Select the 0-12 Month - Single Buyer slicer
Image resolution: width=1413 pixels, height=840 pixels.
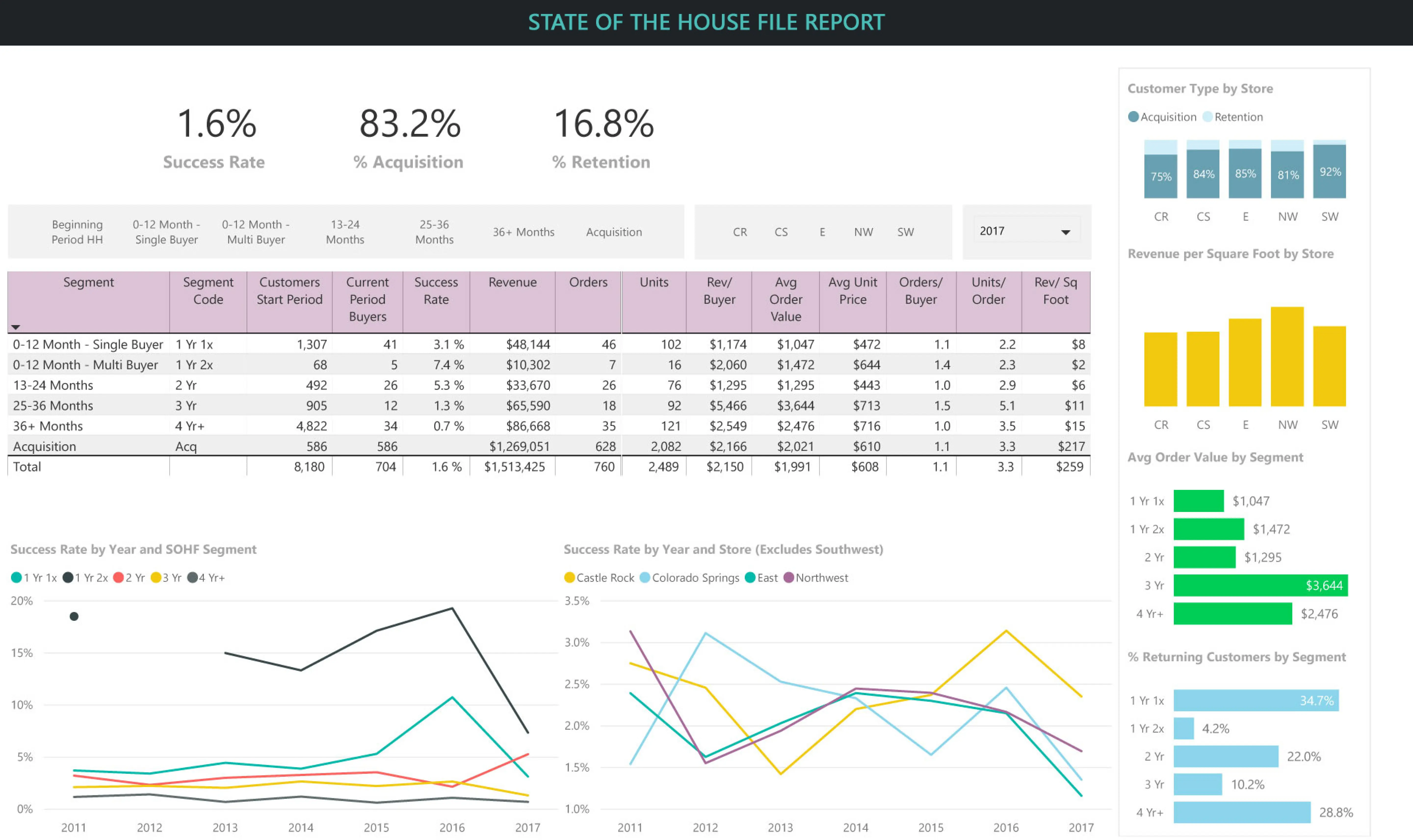pyautogui.click(x=167, y=232)
